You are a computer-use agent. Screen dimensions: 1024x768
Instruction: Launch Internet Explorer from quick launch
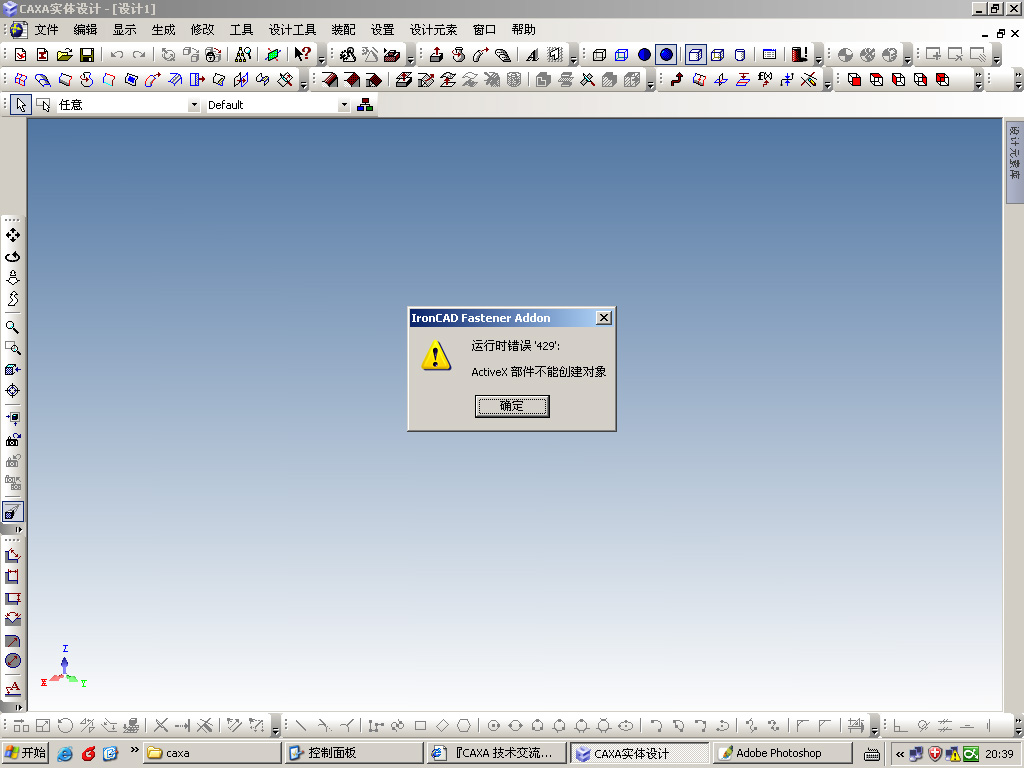[x=65, y=753]
